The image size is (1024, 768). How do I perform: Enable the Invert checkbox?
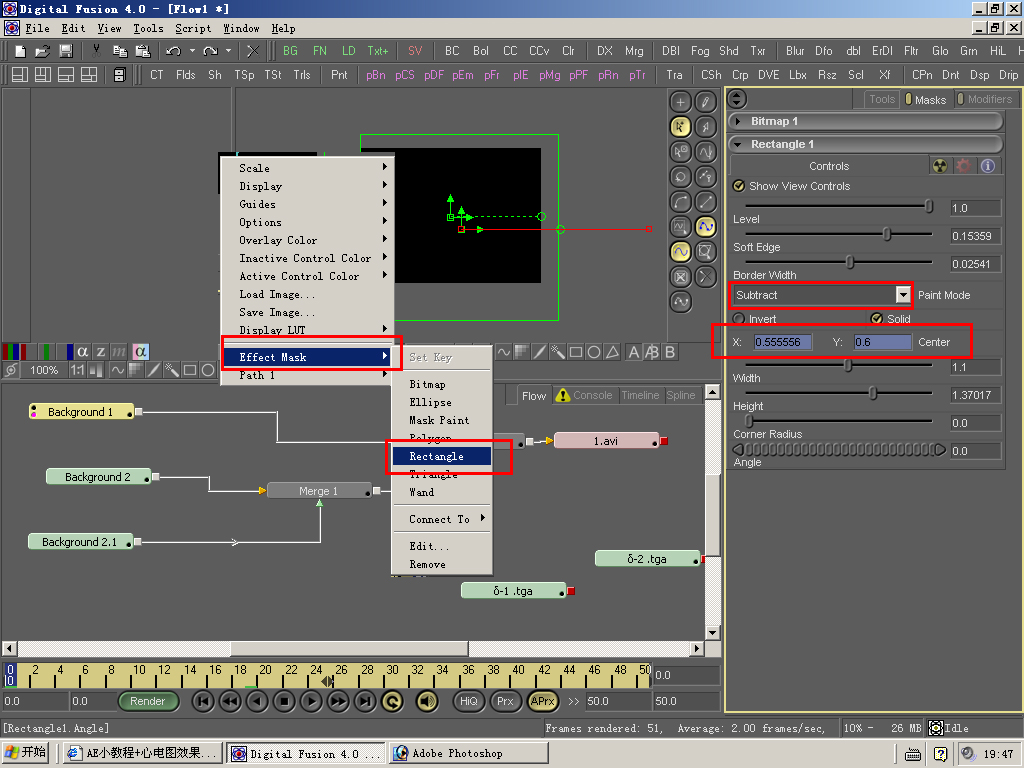[x=739, y=319]
